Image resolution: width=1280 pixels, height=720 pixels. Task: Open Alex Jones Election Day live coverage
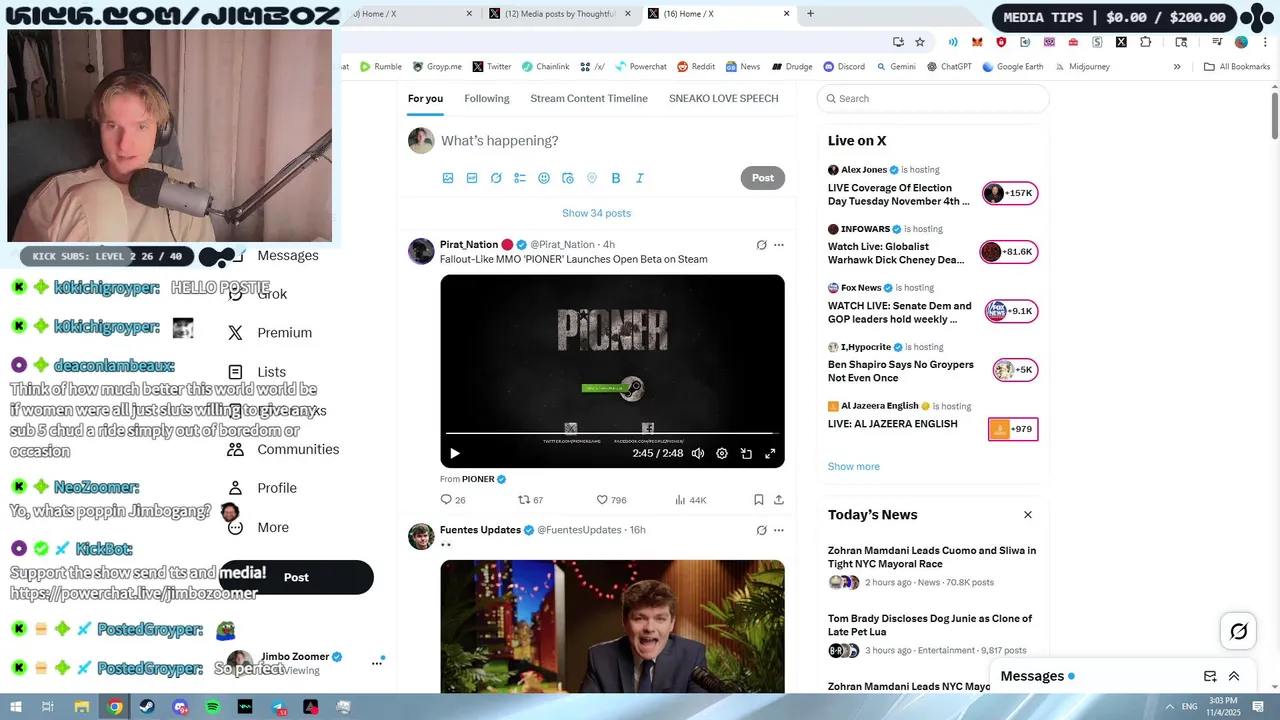pyautogui.click(x=898, y=194)
